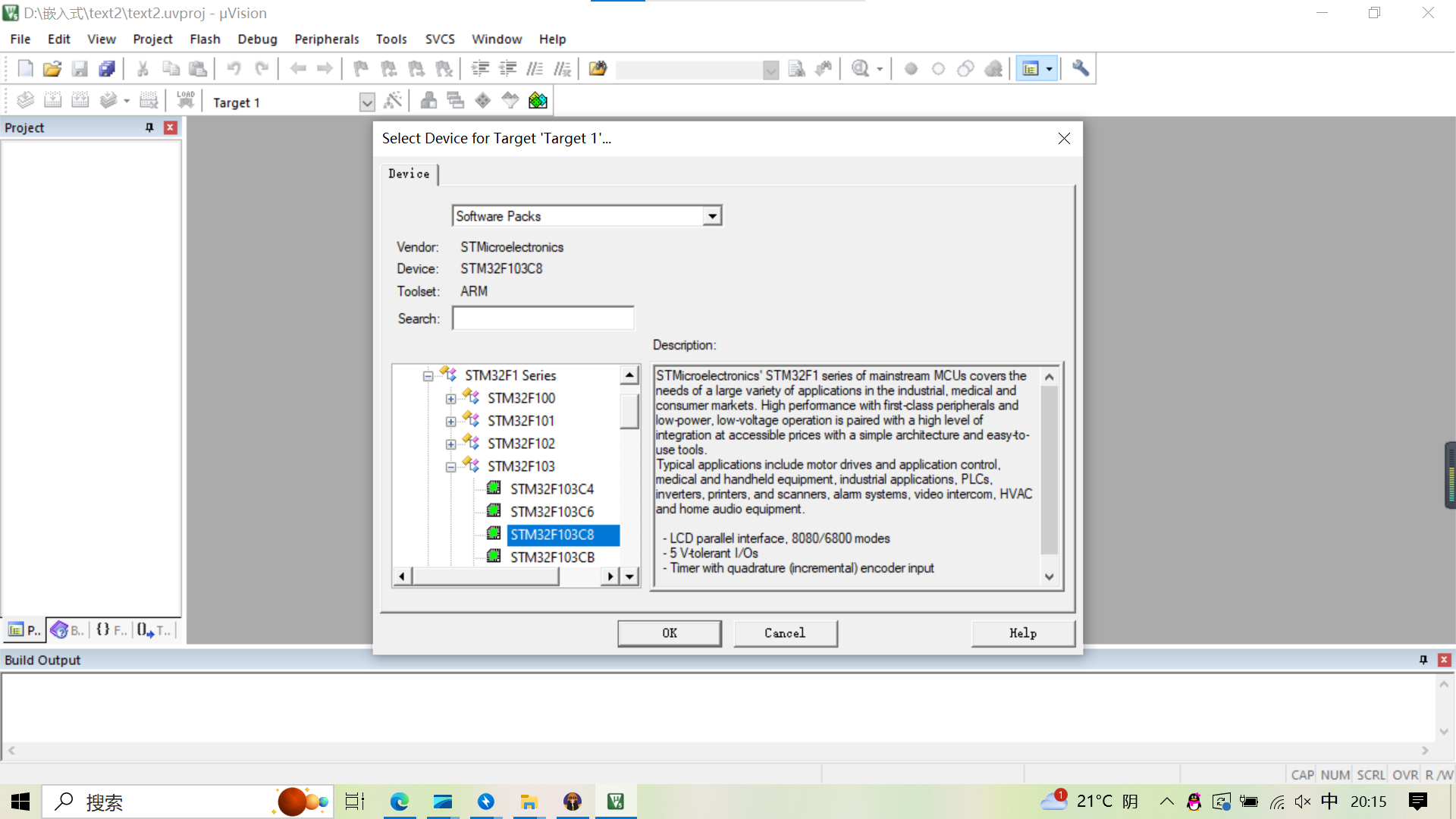The image size is (1456, 819).
Task: Click the Cut scissors icon
Action: [x=143, y=69]
